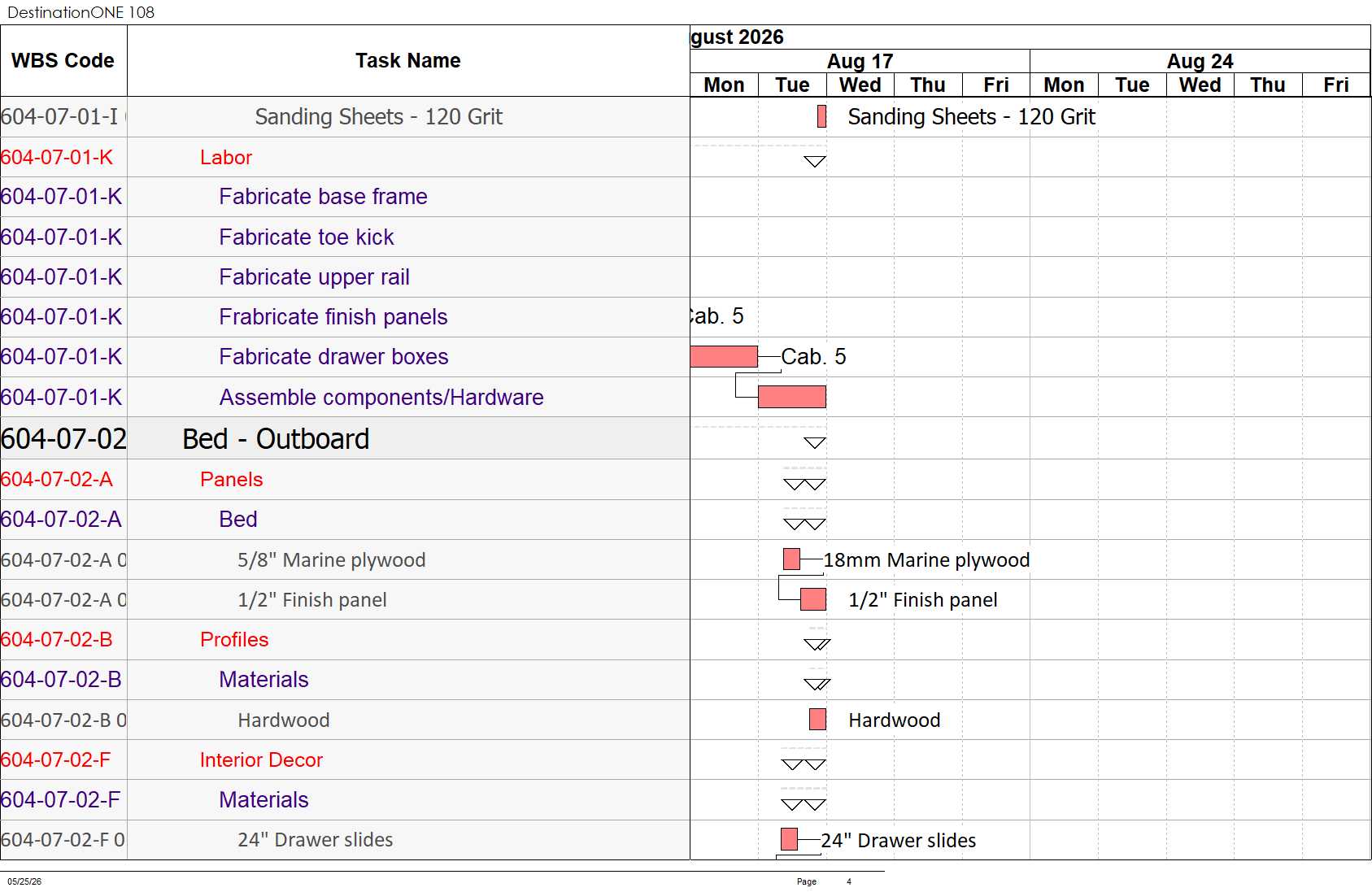Click Materials in the 604-07-02-B row
The width and height of the screenshot is (1372, 892).
click(x=264, y=679)
